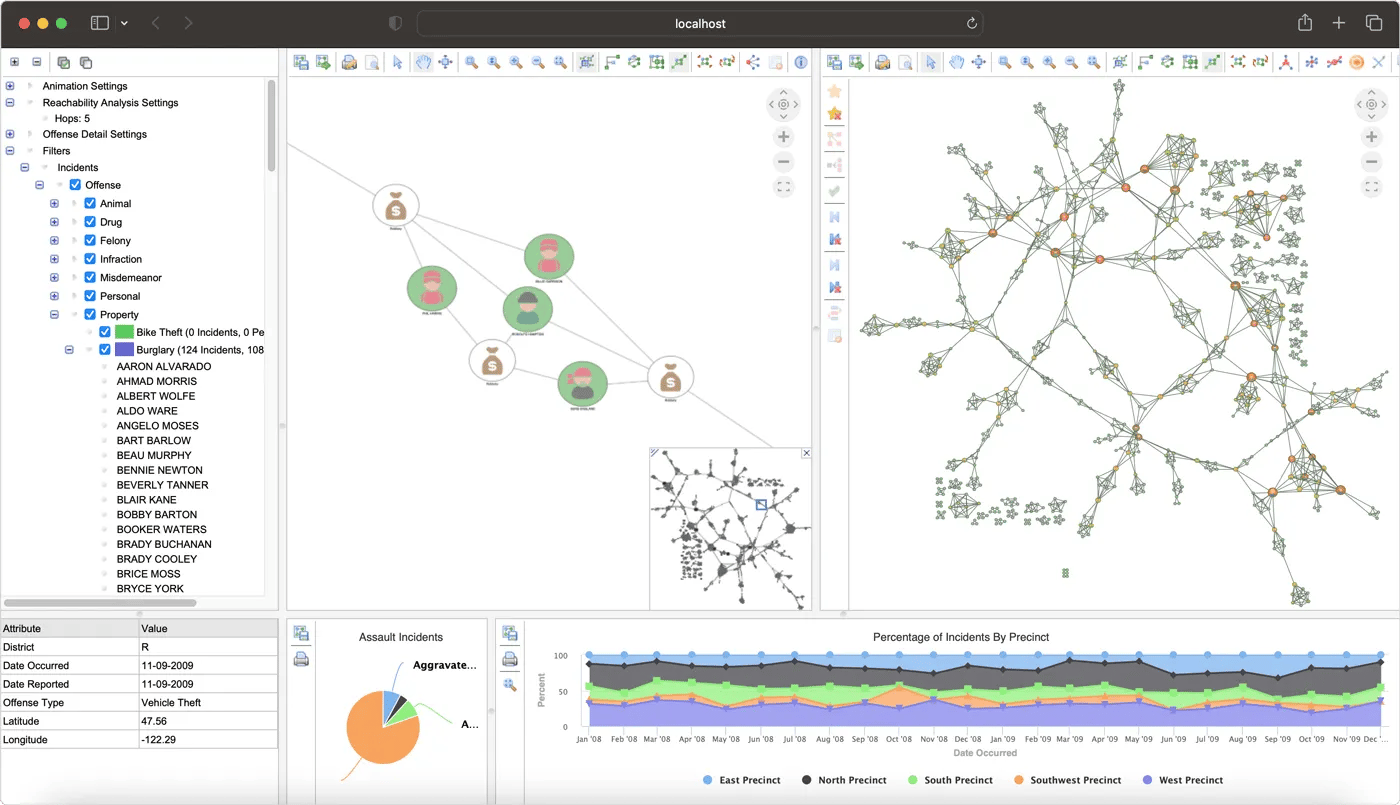Open the Safari sidebar dropdown in the title bar
This screenshot has height=805, width=1400.
click(123, 22)
